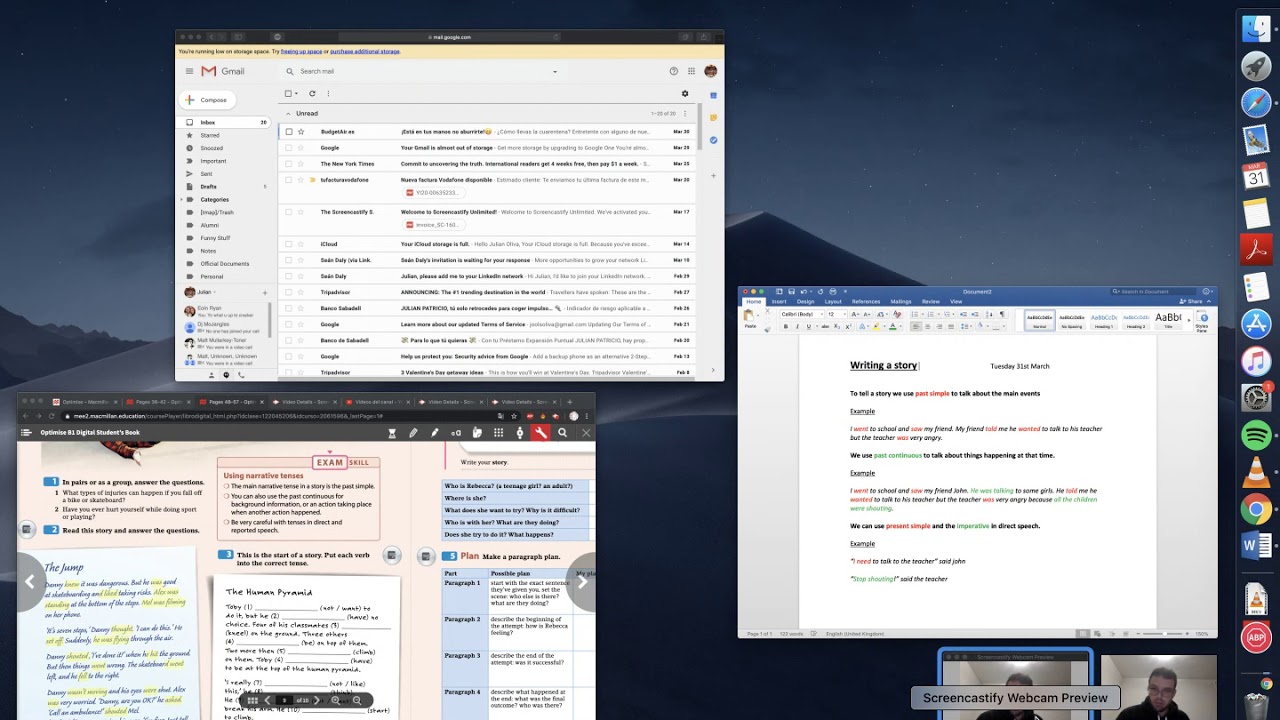1280x720 pixels.
Task: Open the Word Styles Pane
Action: coord(1203,320)
